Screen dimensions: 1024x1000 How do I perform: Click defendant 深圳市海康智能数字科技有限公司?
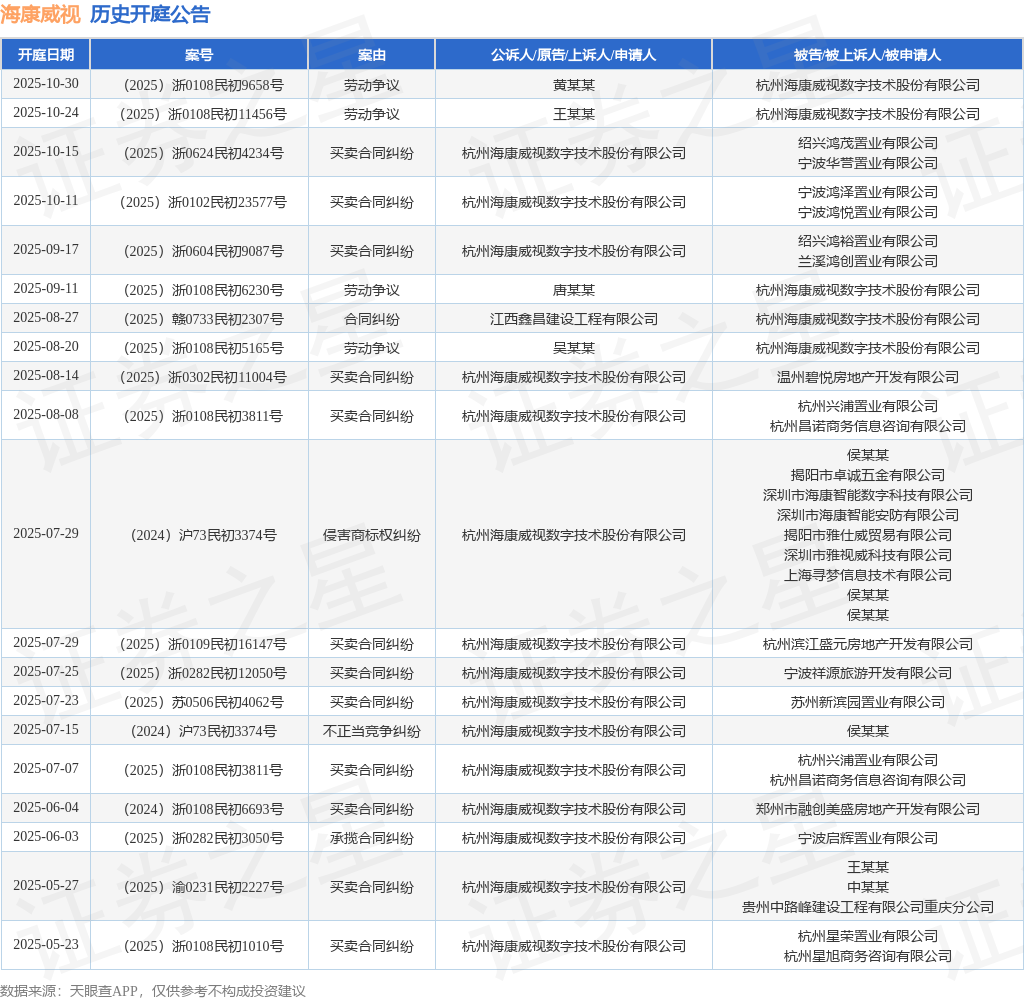click(x=867, y=495)
